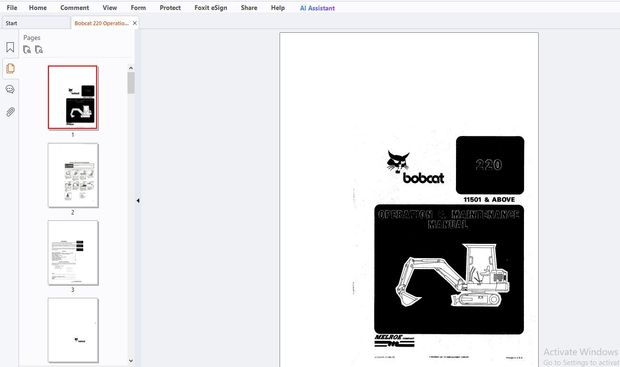Select the fourth page thumbnail

73,330
